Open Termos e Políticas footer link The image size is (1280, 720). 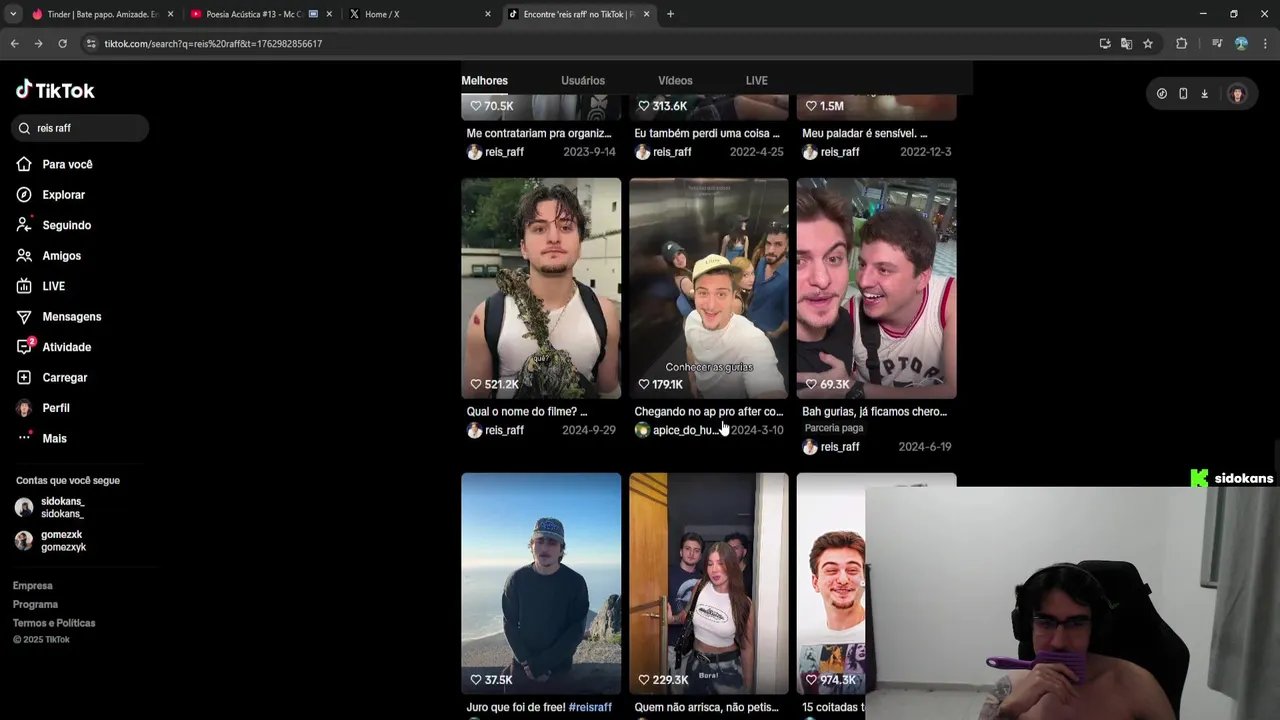point(54,623)
